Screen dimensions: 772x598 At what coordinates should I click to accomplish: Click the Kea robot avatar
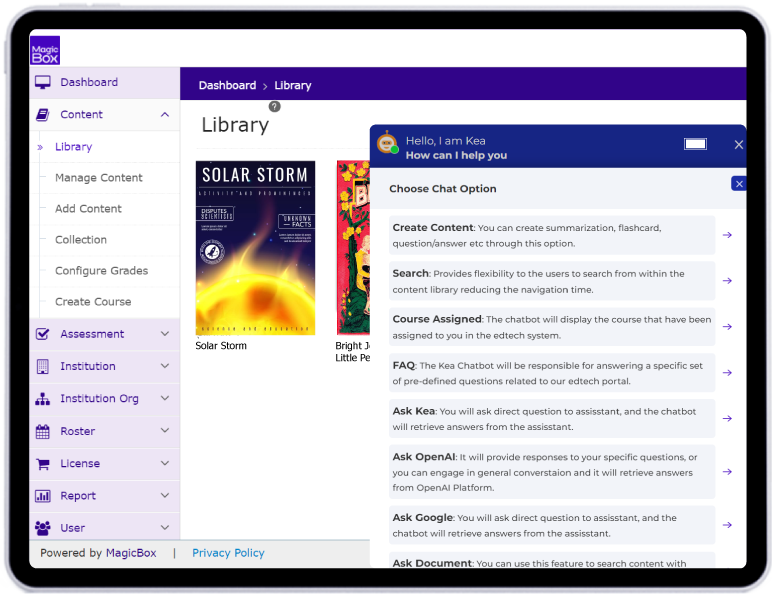(x=387, y=143)
